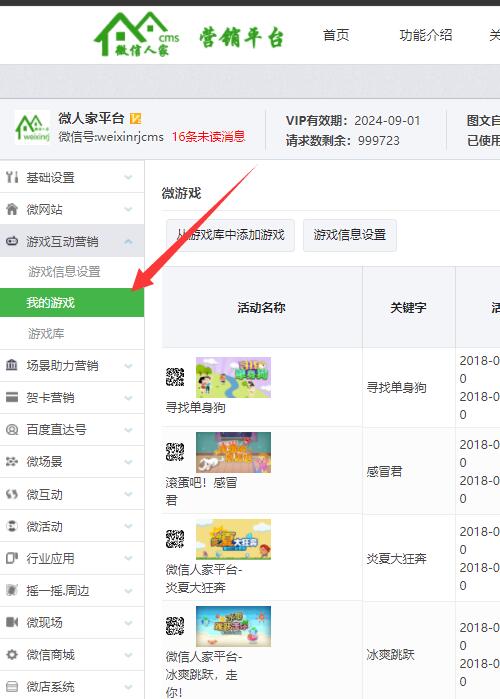Expand the 基础设置 menu chevron
The height and width of the screenshot is (699, 500).
pyautogui.click(x=128, y=177)
